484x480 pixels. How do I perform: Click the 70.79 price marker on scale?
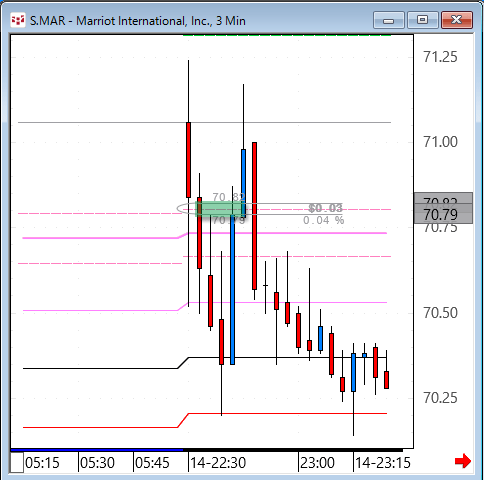pyautogui.click(x=443, y=214)
